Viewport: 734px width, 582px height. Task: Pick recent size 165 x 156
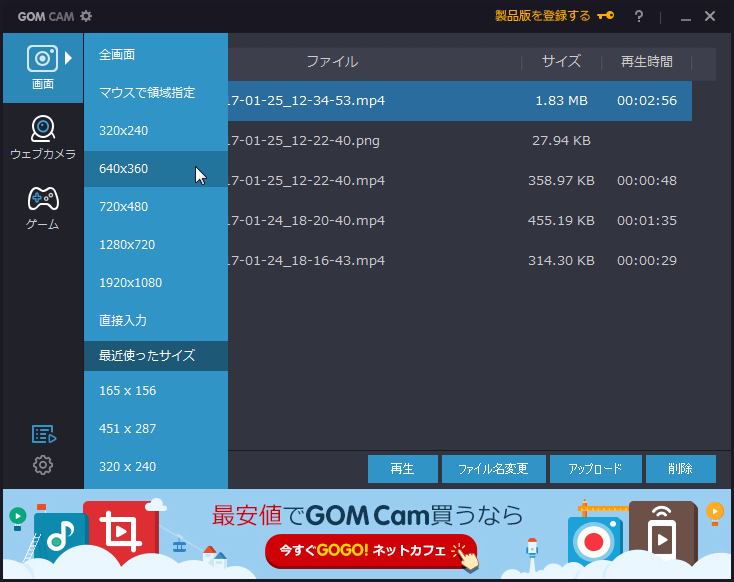pyautogui.click(x=156, y=390)
